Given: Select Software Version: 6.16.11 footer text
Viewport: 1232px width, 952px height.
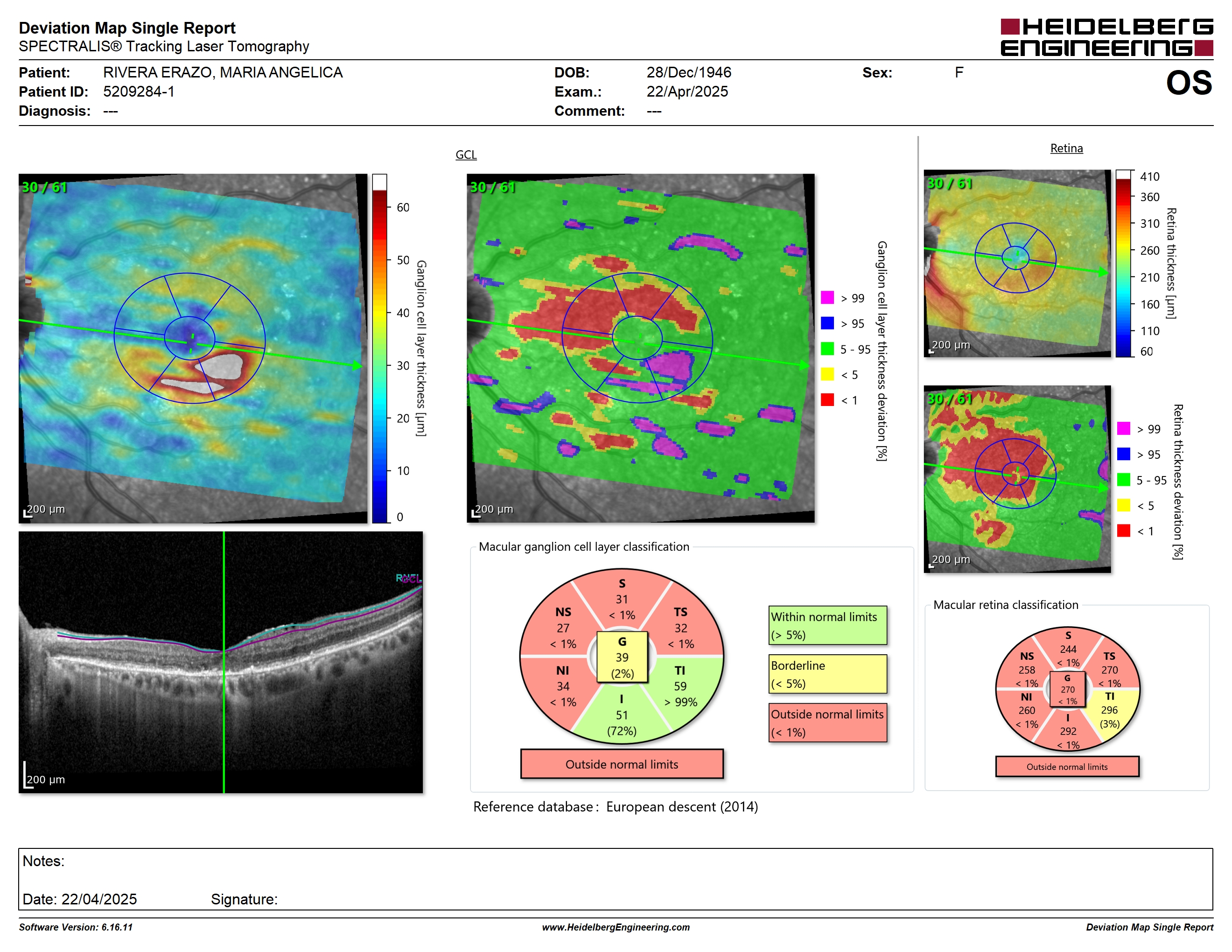Looking at the screenshot, I should pyautogui.click(x=76, y=927).
